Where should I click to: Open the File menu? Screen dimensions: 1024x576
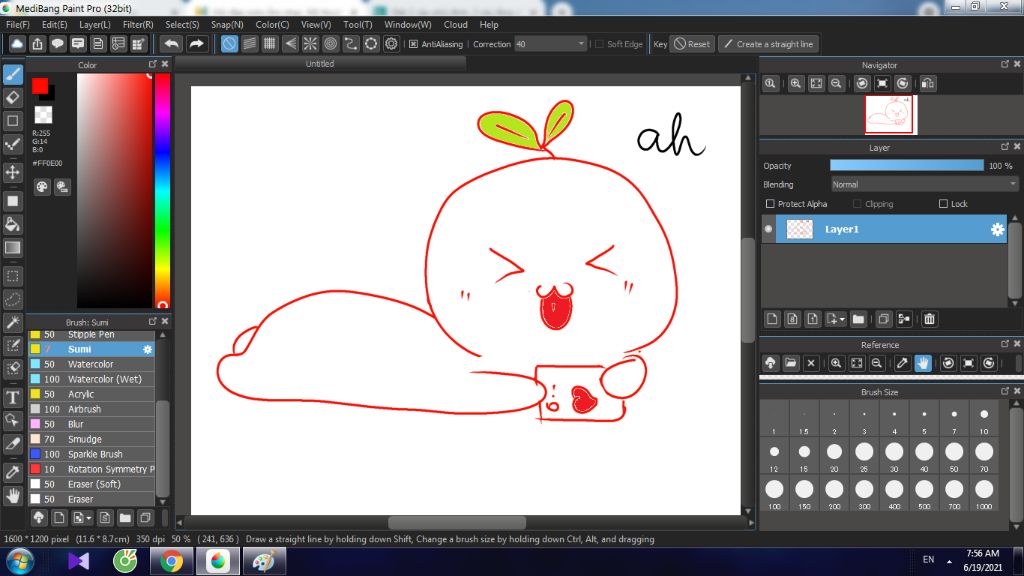click(x=18, y=25)
